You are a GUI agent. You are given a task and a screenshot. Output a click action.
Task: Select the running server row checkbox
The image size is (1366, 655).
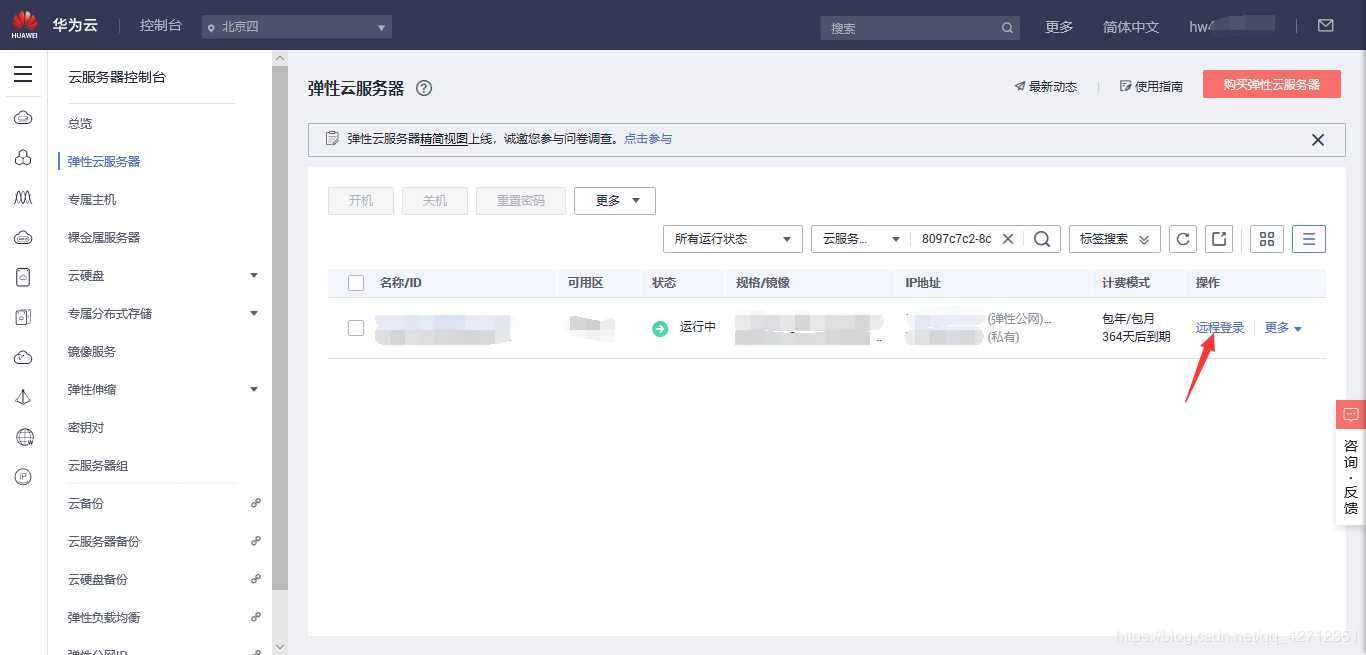[x=356, y=328]
